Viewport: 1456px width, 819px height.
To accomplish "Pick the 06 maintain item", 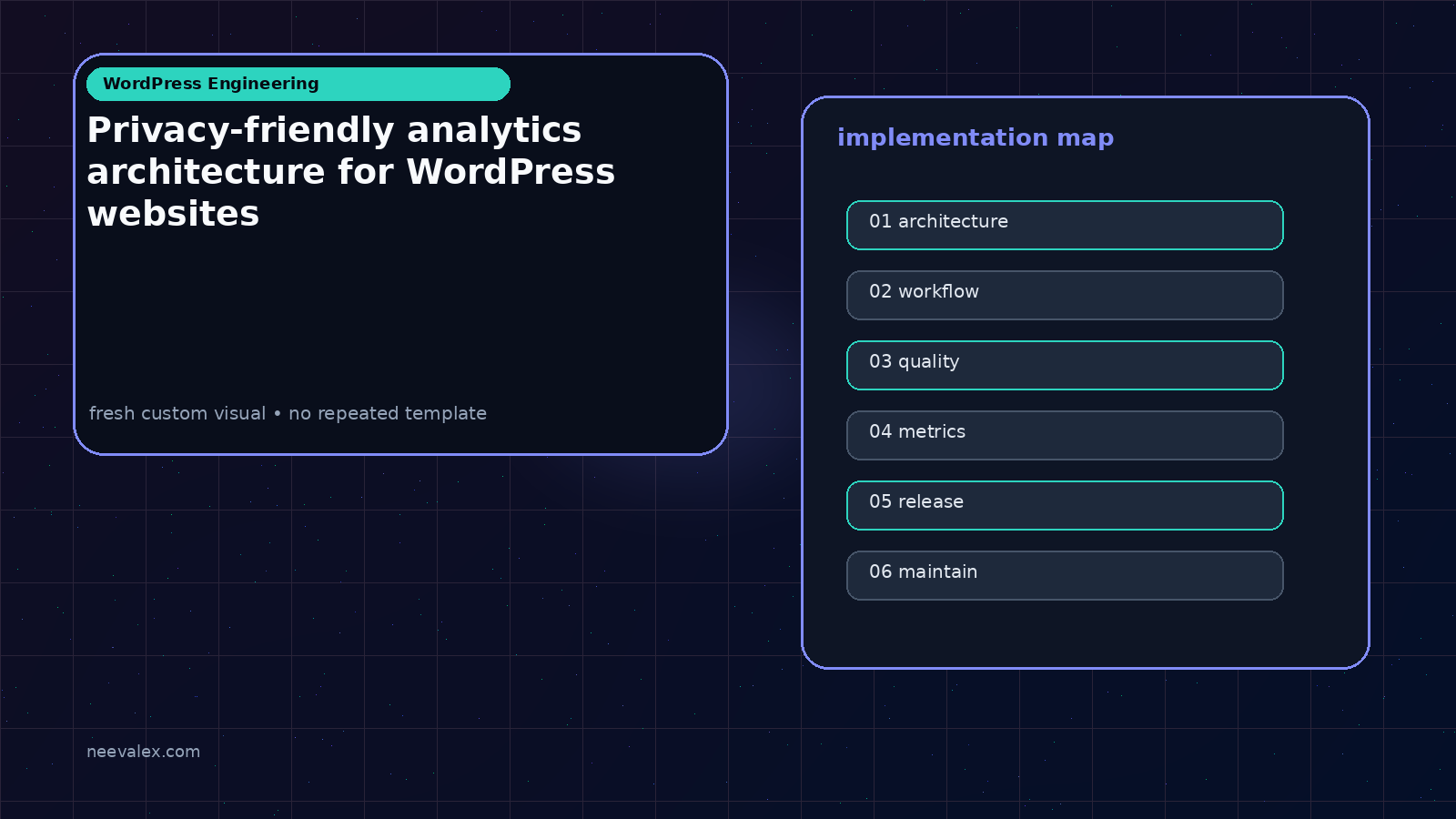I will [1065, 575].
